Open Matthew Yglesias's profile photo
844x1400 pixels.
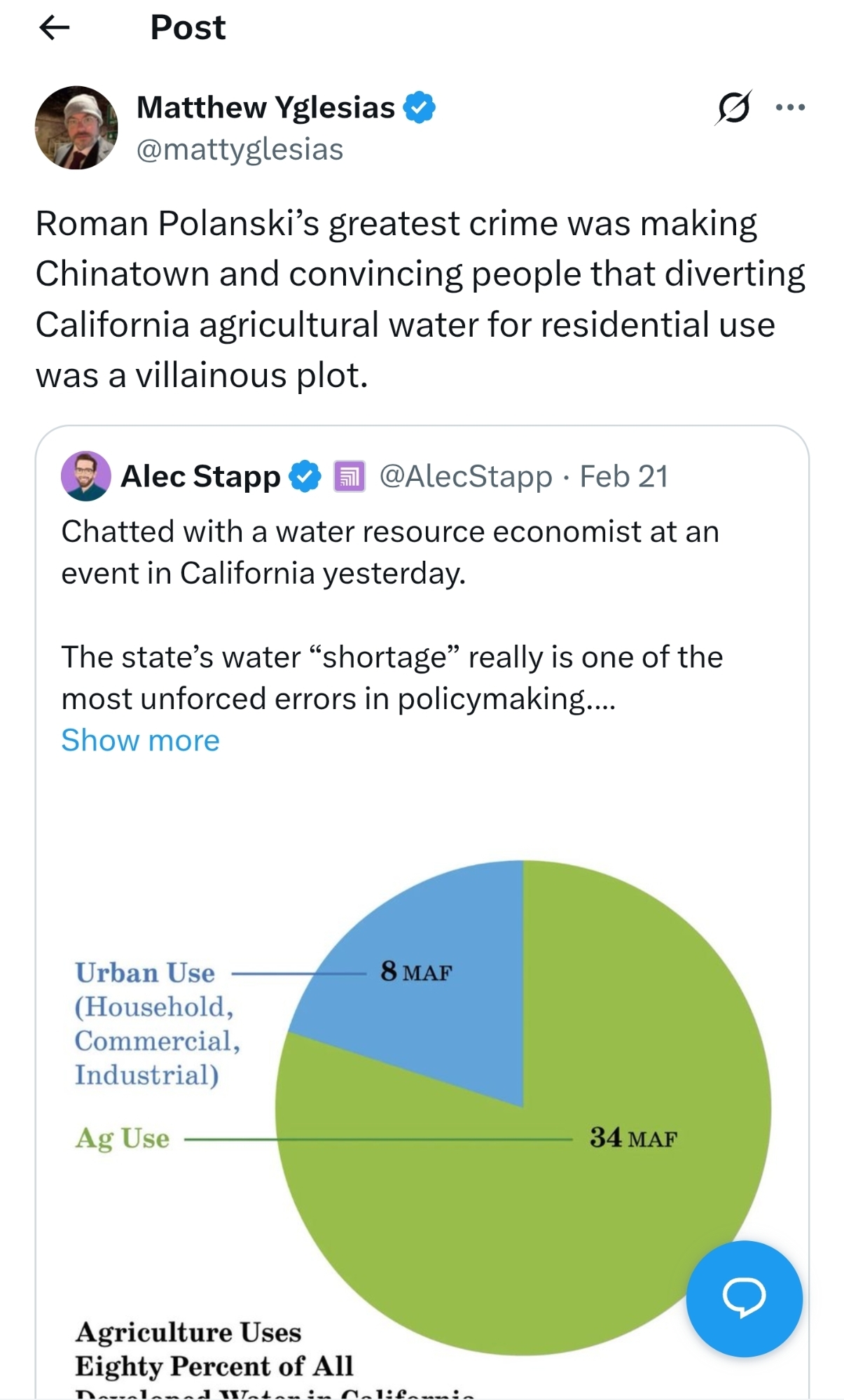76,127
